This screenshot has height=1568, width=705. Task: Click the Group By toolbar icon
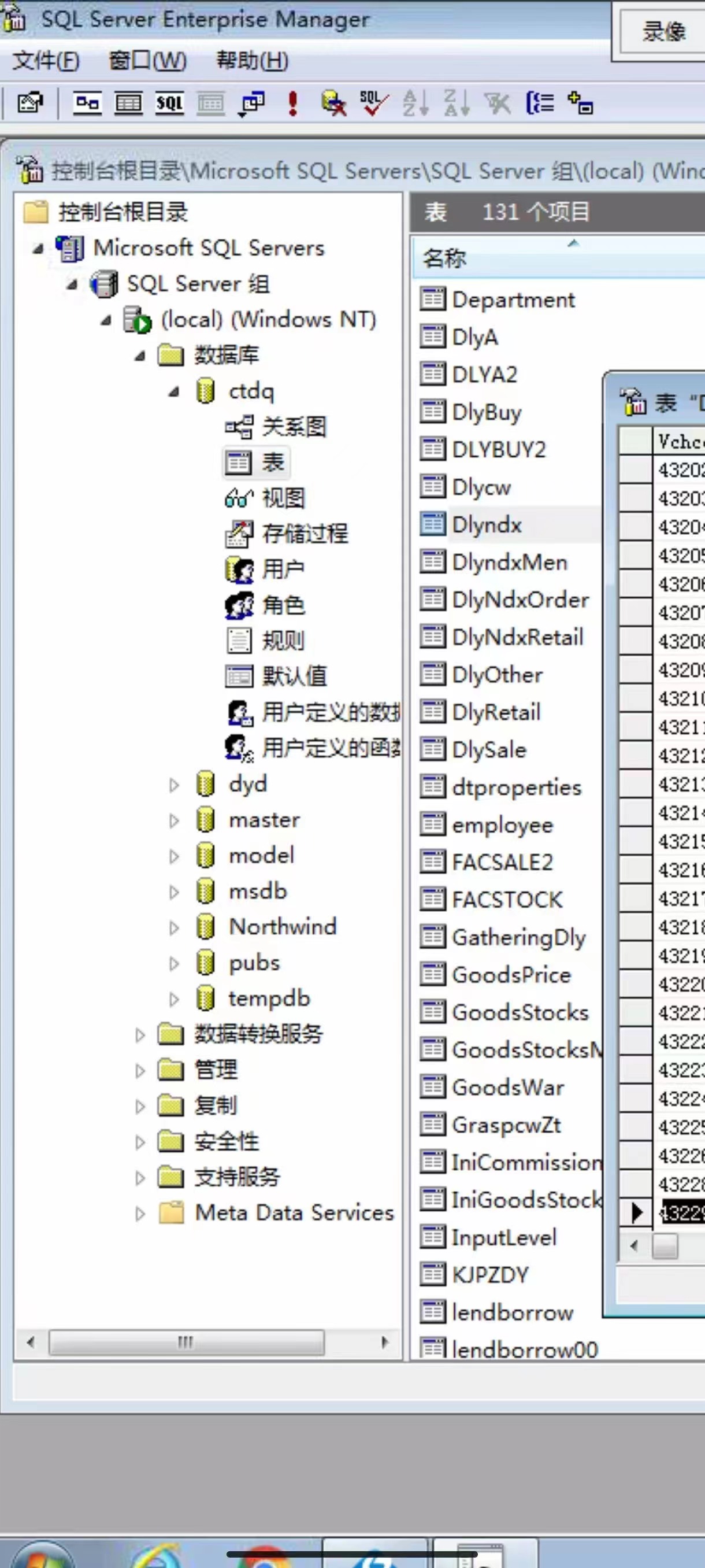click(540, 103)
